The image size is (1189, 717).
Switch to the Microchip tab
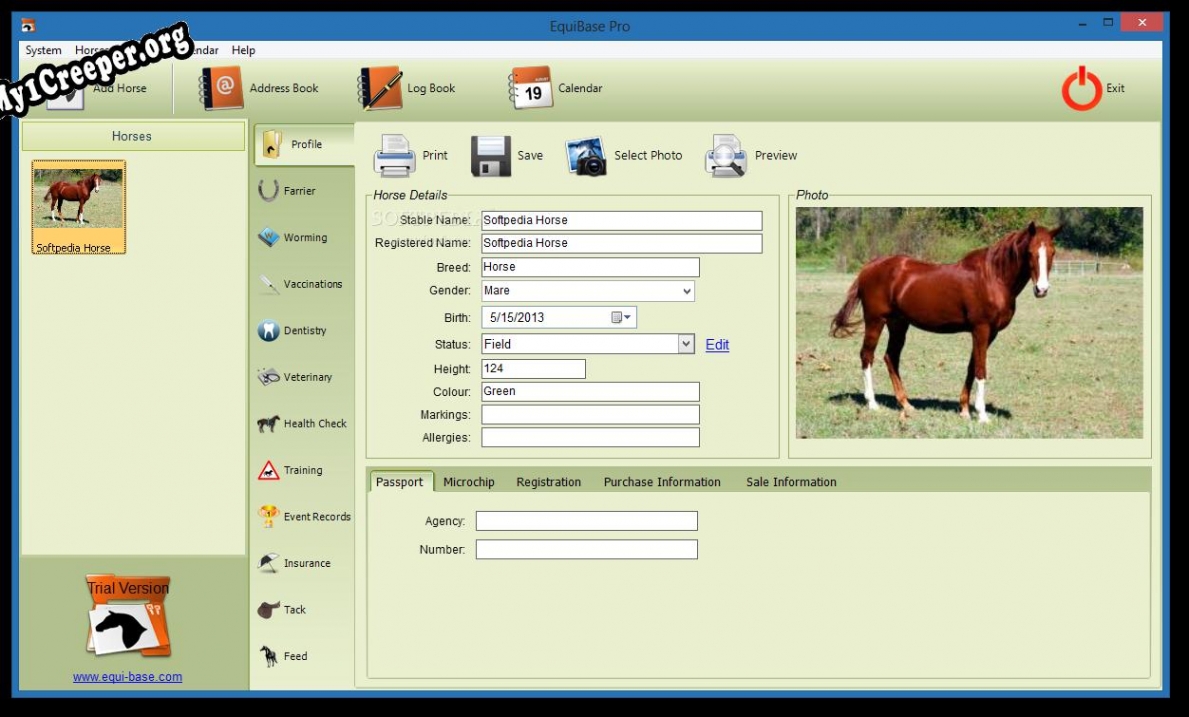pyautogui.click(x=469, y=482)
